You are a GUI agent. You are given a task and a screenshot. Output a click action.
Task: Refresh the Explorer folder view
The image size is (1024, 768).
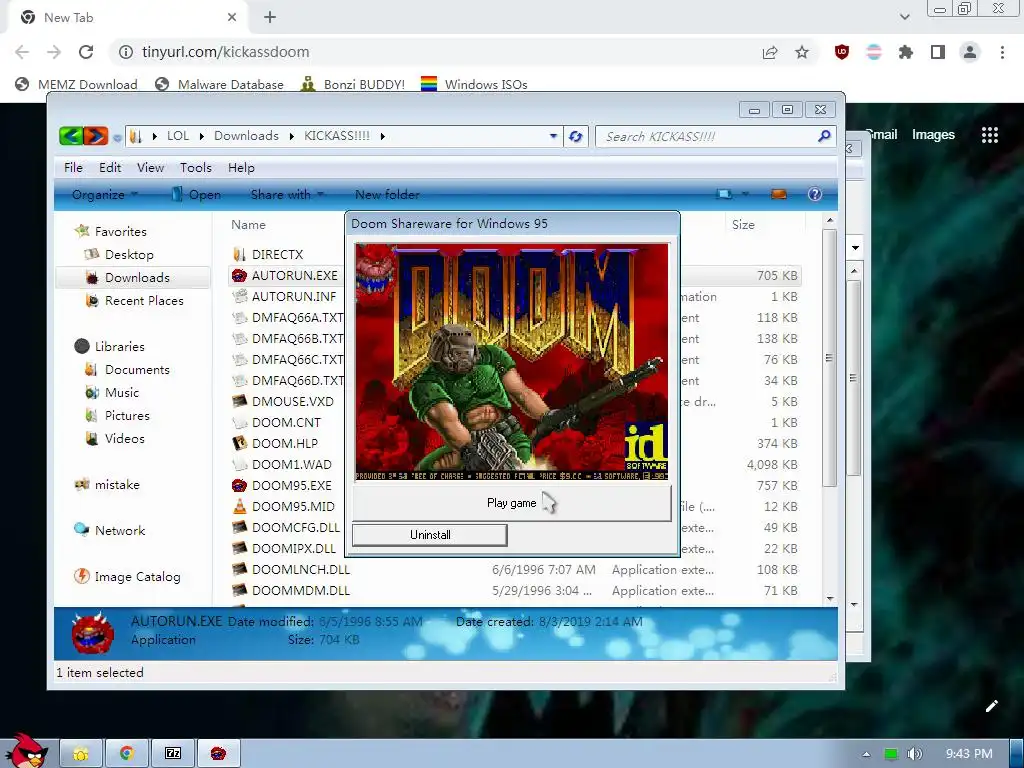coord(575,136)
